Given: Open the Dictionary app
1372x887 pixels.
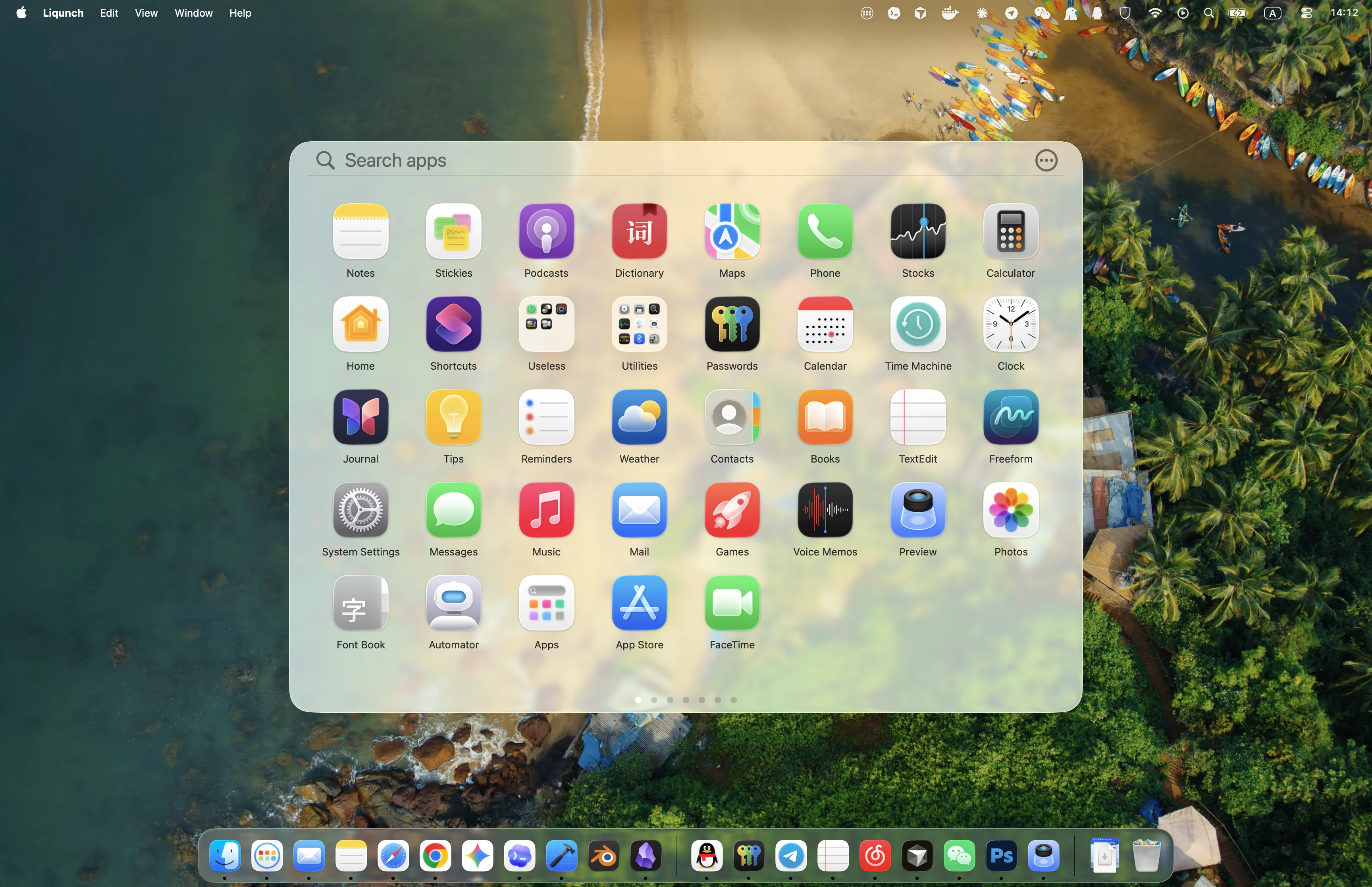Looking at the screenshot, I should (639, 231).
